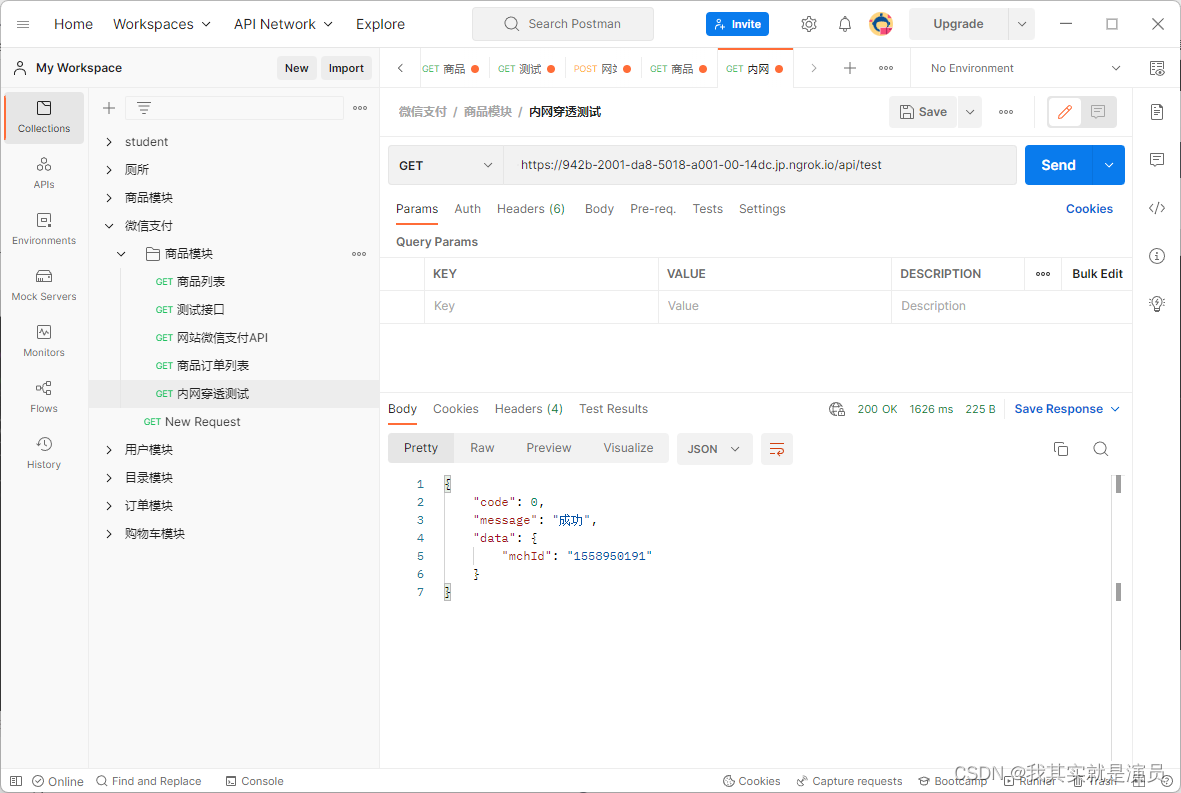Screen dimensions: 1181x793
Task: Open the hamburger menu icon
Action: pyautogui.click(x=23, y=24)
